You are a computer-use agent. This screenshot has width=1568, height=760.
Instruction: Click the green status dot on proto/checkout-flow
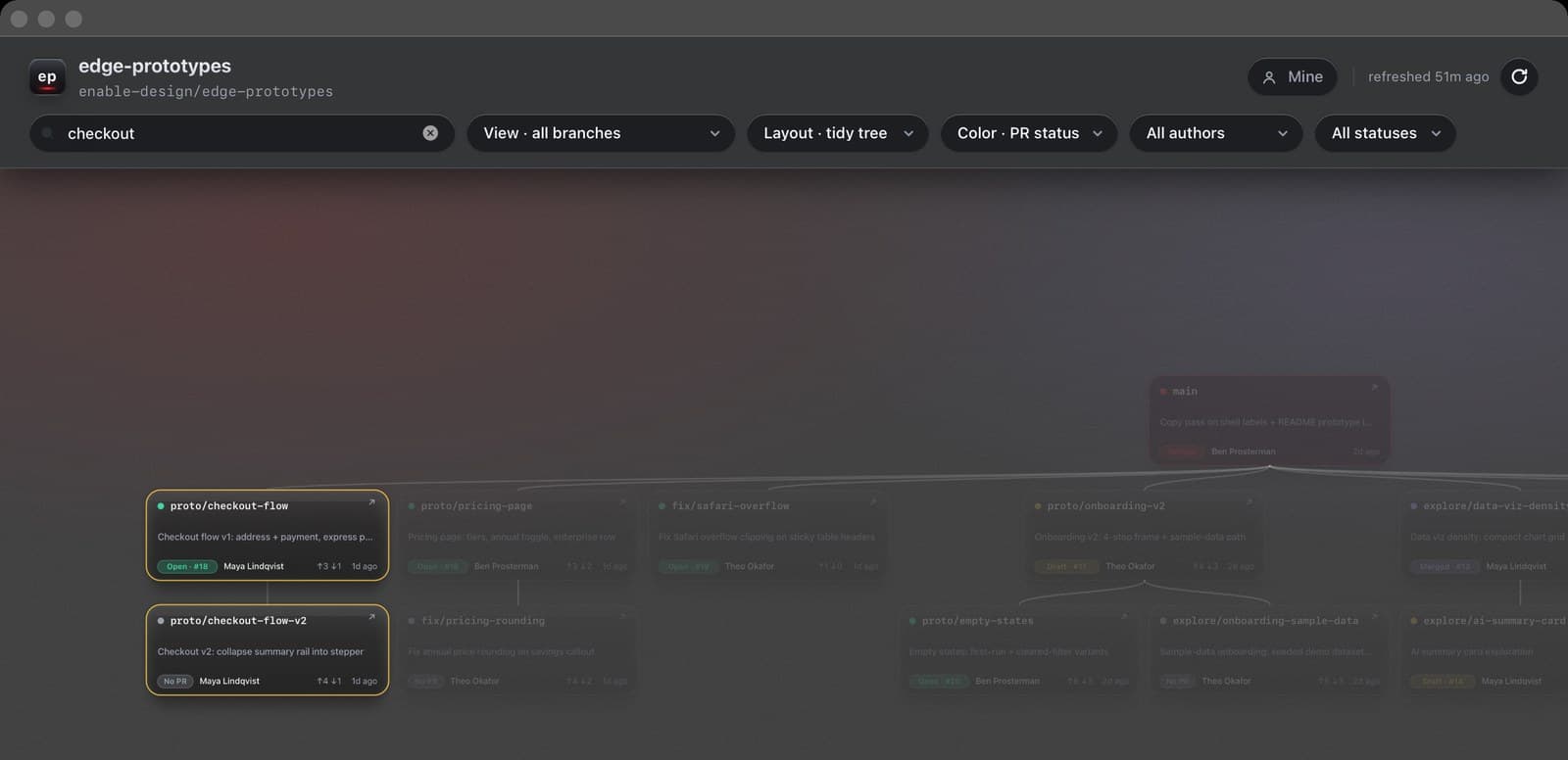click(x=161, y=506)
